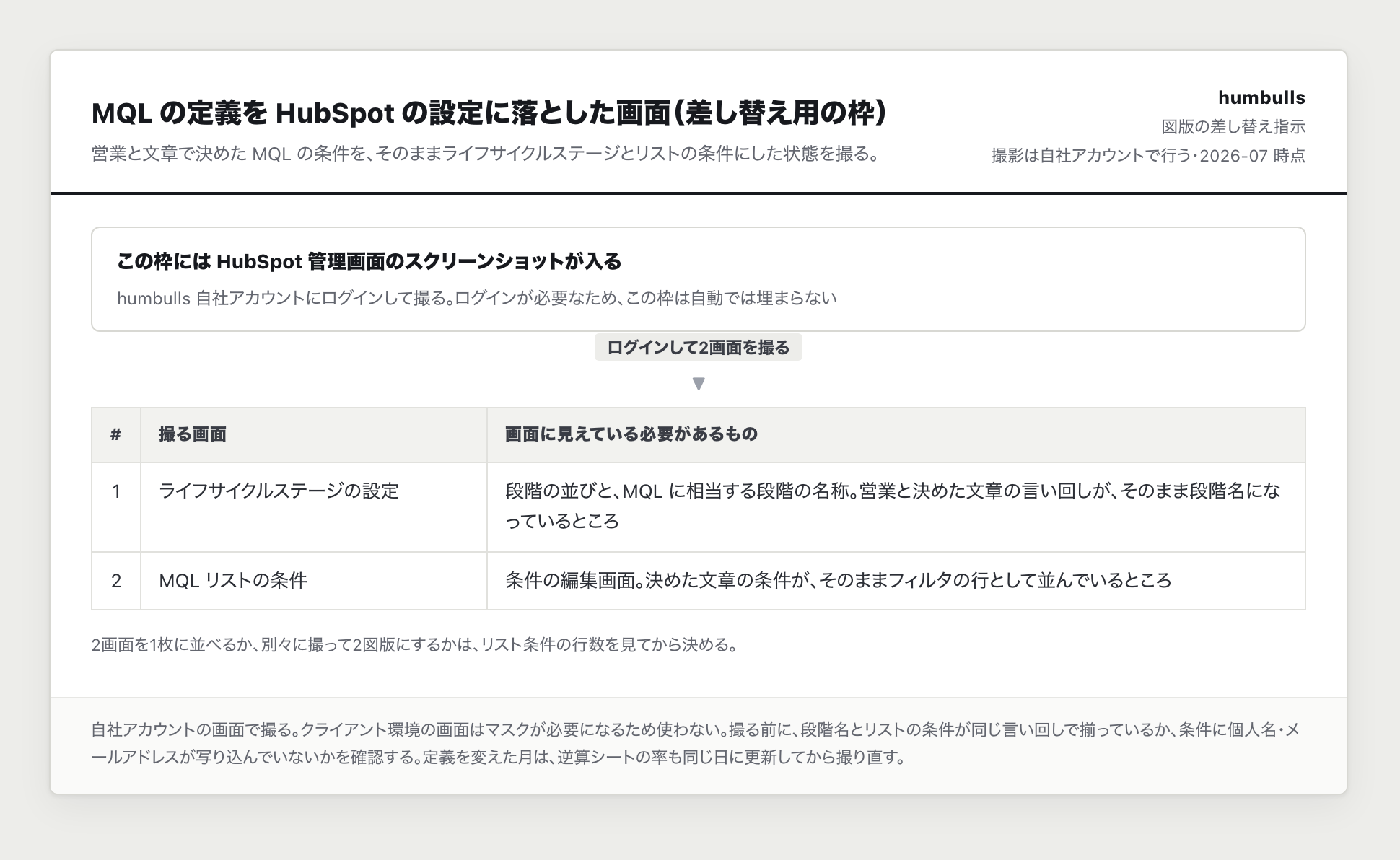Select the placeholder description about ログイン

click(x=477, y=298)
